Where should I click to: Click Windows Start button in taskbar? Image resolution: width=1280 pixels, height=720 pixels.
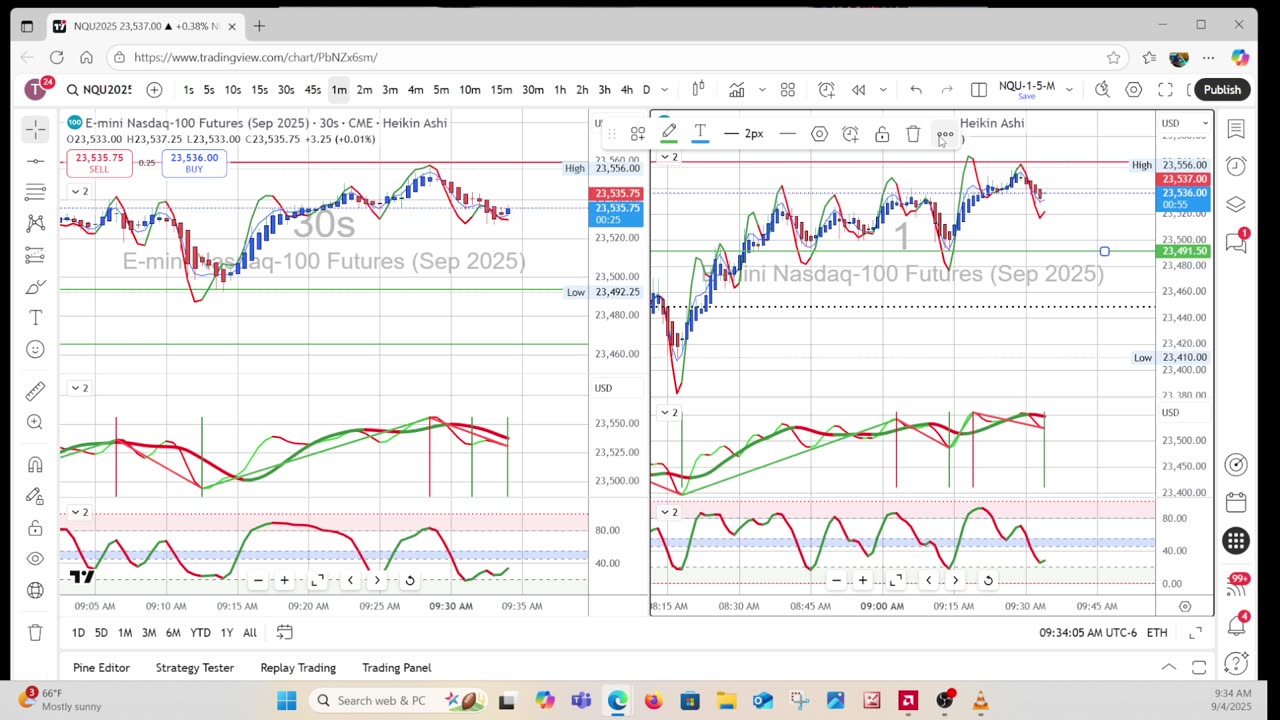pyautogui.click(x=286, y=701)
